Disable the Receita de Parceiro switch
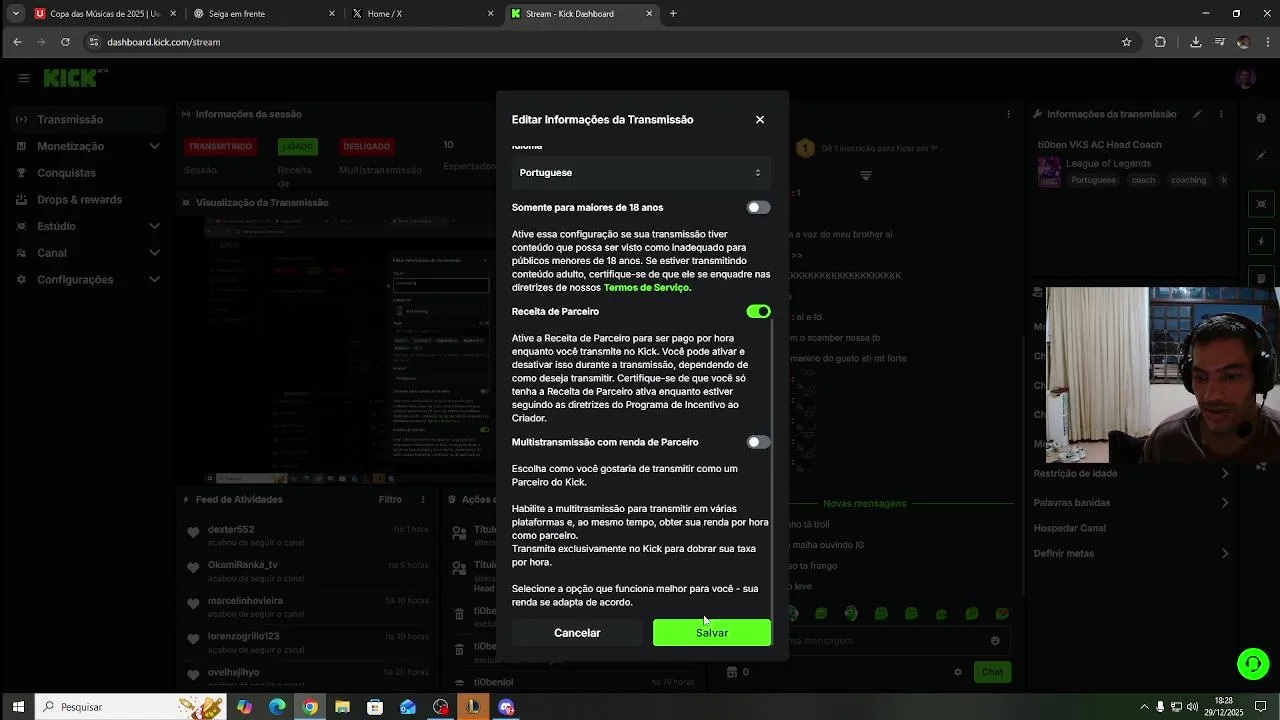The image size is (1280, 720). [x=758, y=312]
